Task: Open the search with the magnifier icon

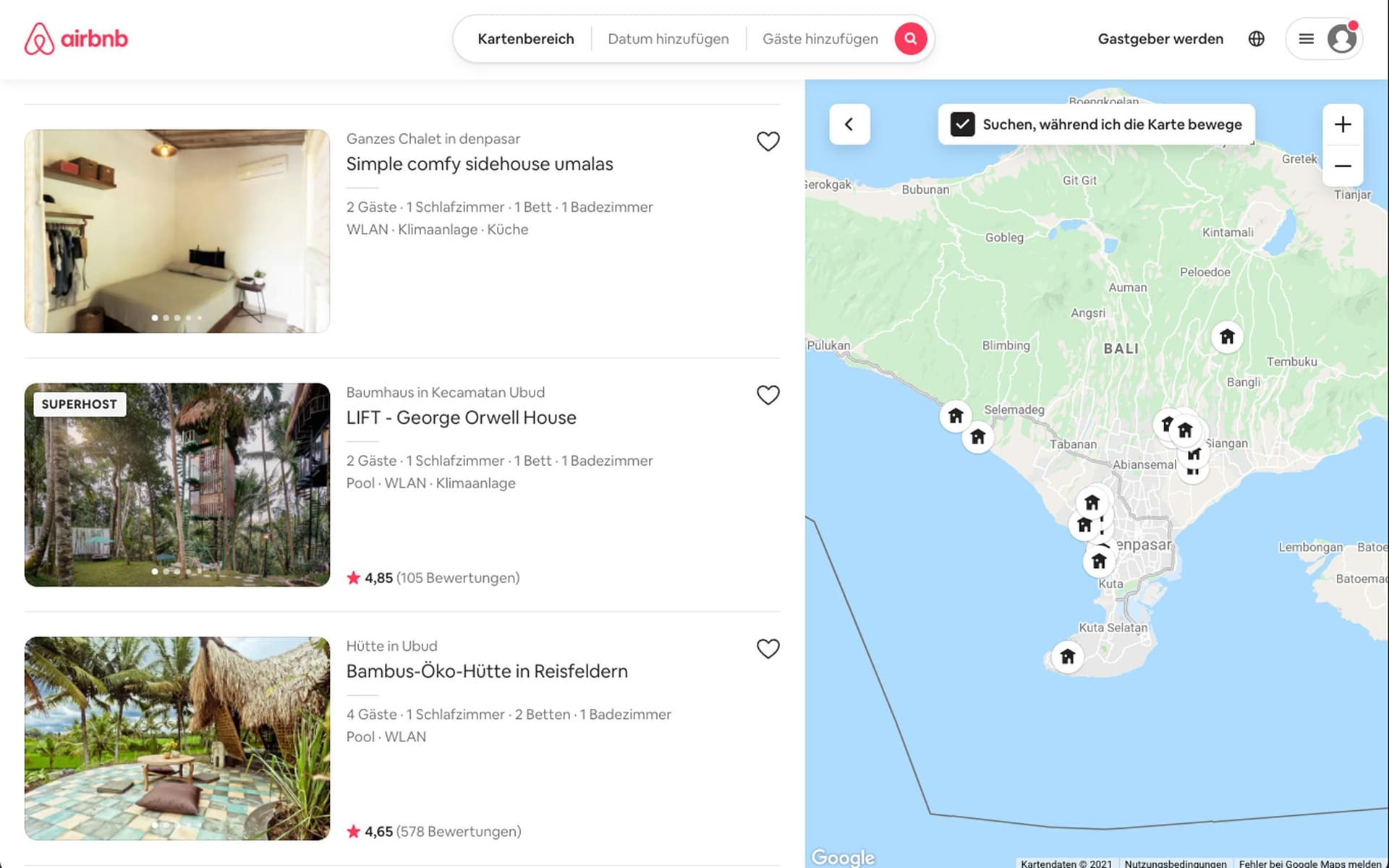Action: point(910,38)
